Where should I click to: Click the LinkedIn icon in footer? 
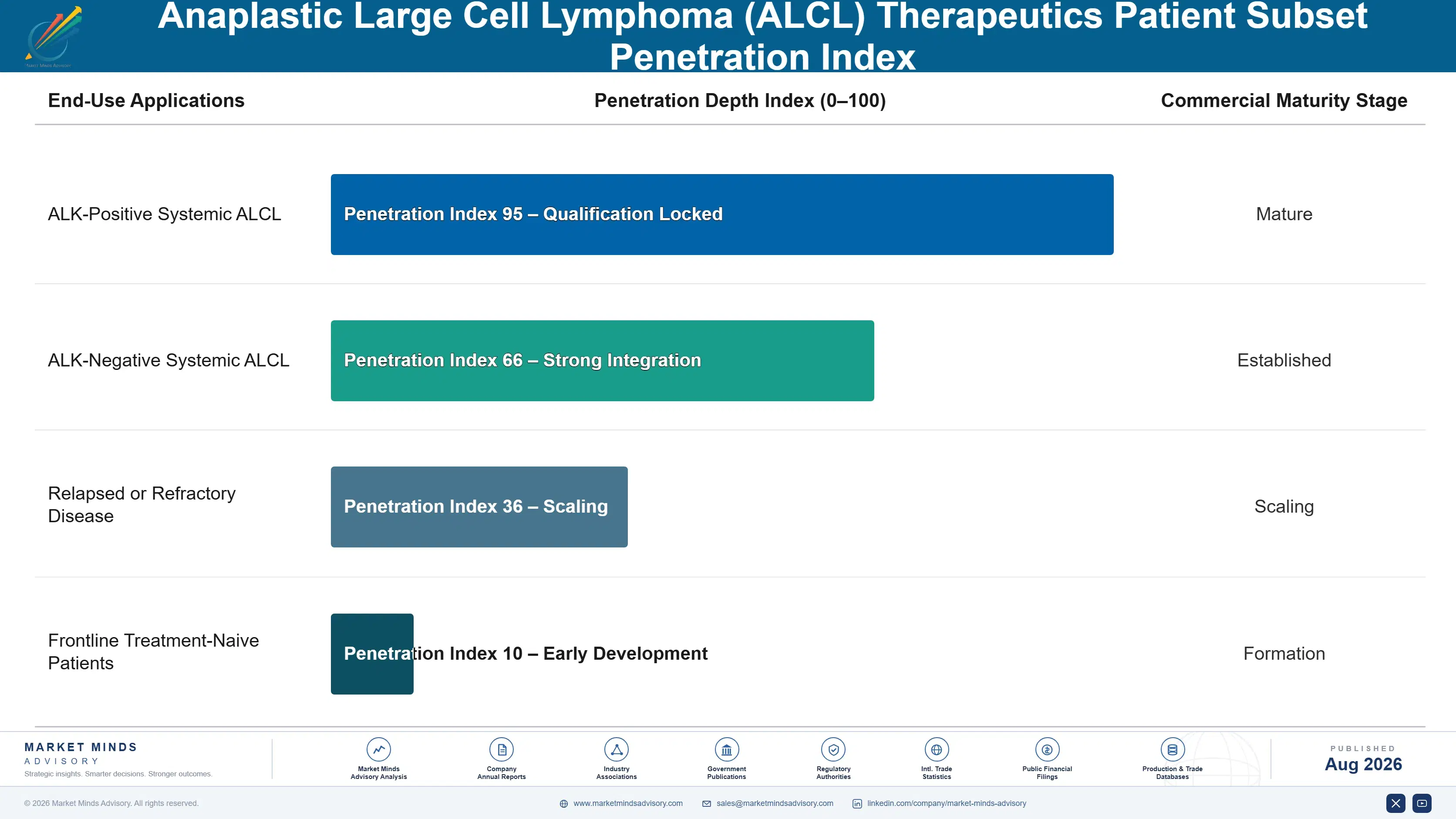click(857, 804)
